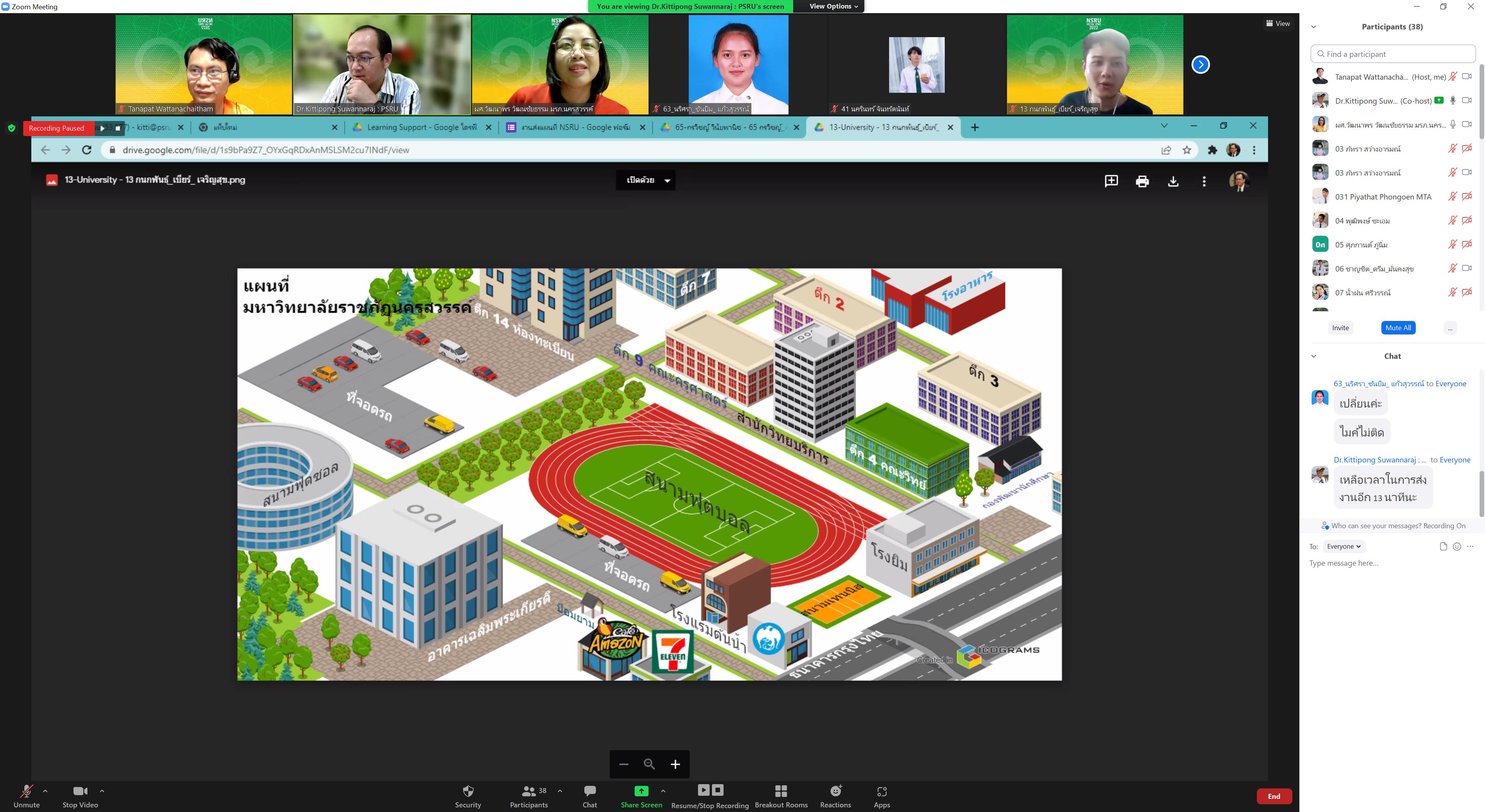Click the Type message here field
Screen dimensions: 1485x812
(x=1391, y=563)
